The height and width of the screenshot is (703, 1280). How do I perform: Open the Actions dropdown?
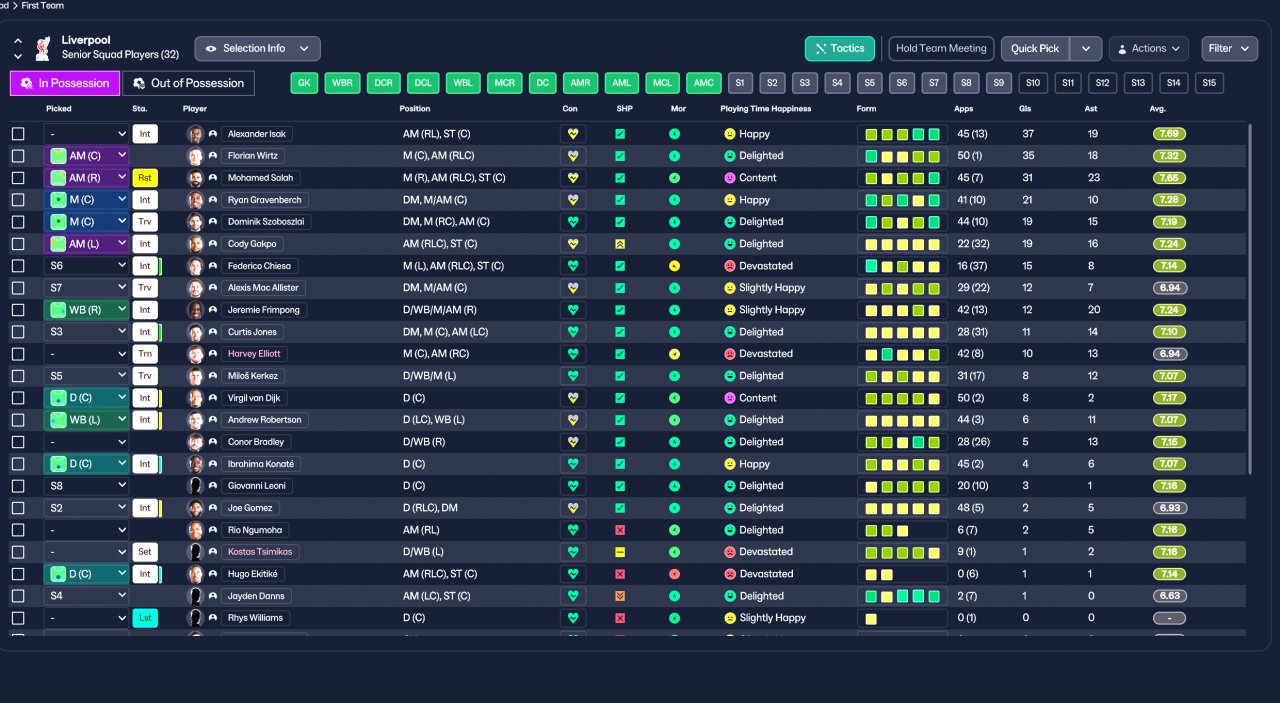point(1148,48)
